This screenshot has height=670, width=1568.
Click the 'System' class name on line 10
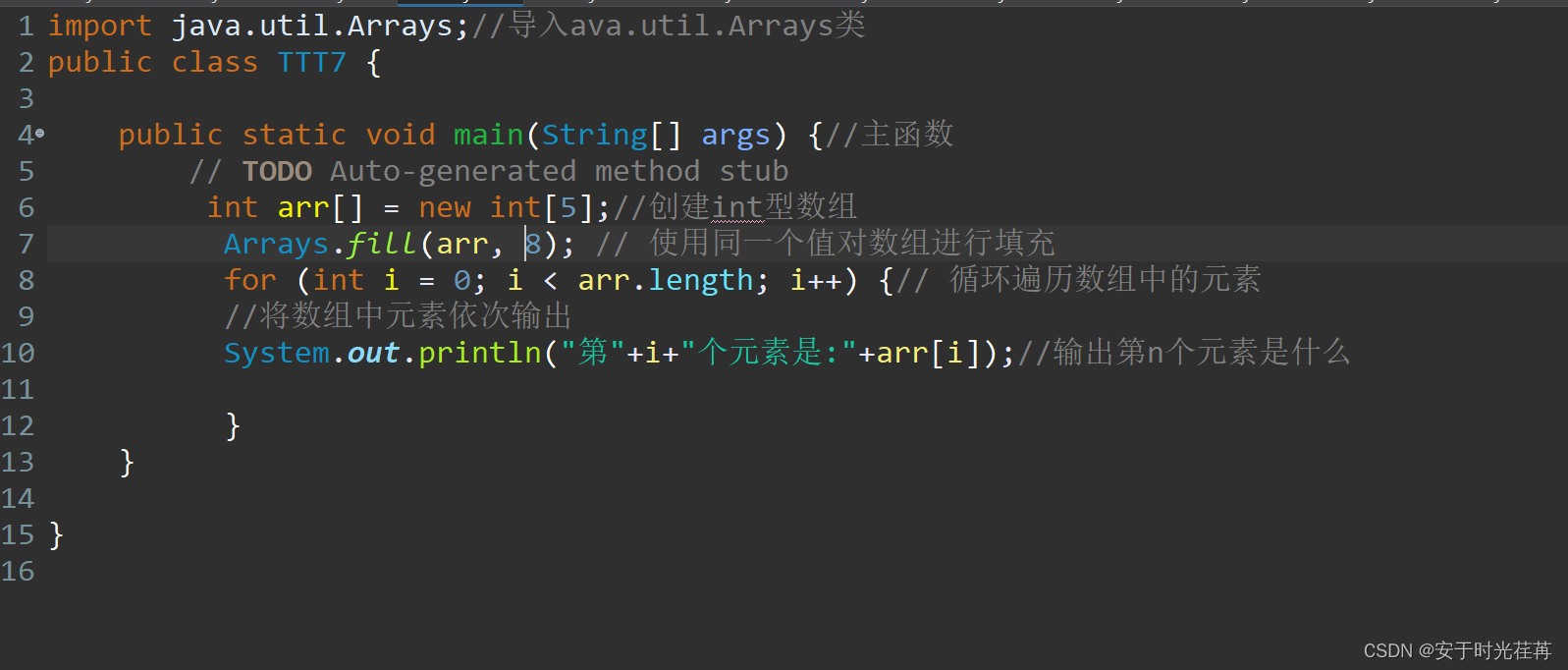click(x=277, y=353)
